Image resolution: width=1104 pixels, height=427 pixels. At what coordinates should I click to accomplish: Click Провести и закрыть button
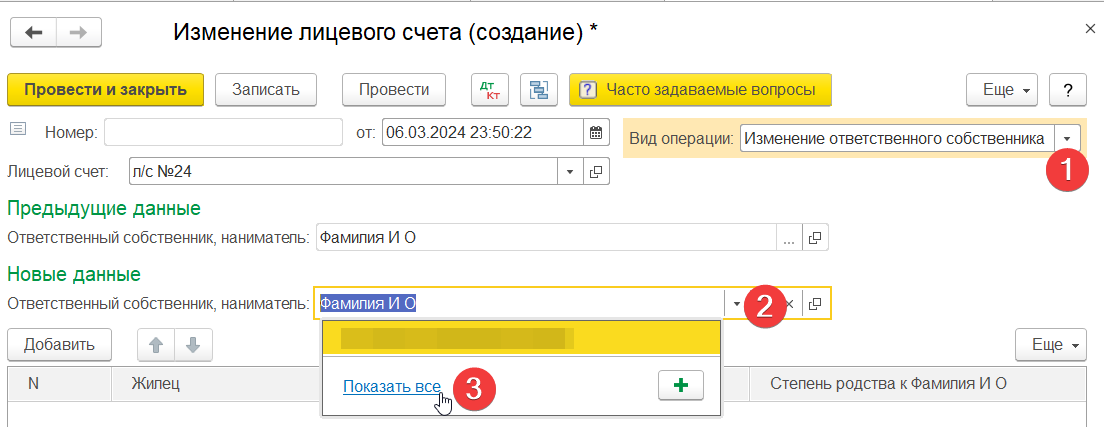106,89
